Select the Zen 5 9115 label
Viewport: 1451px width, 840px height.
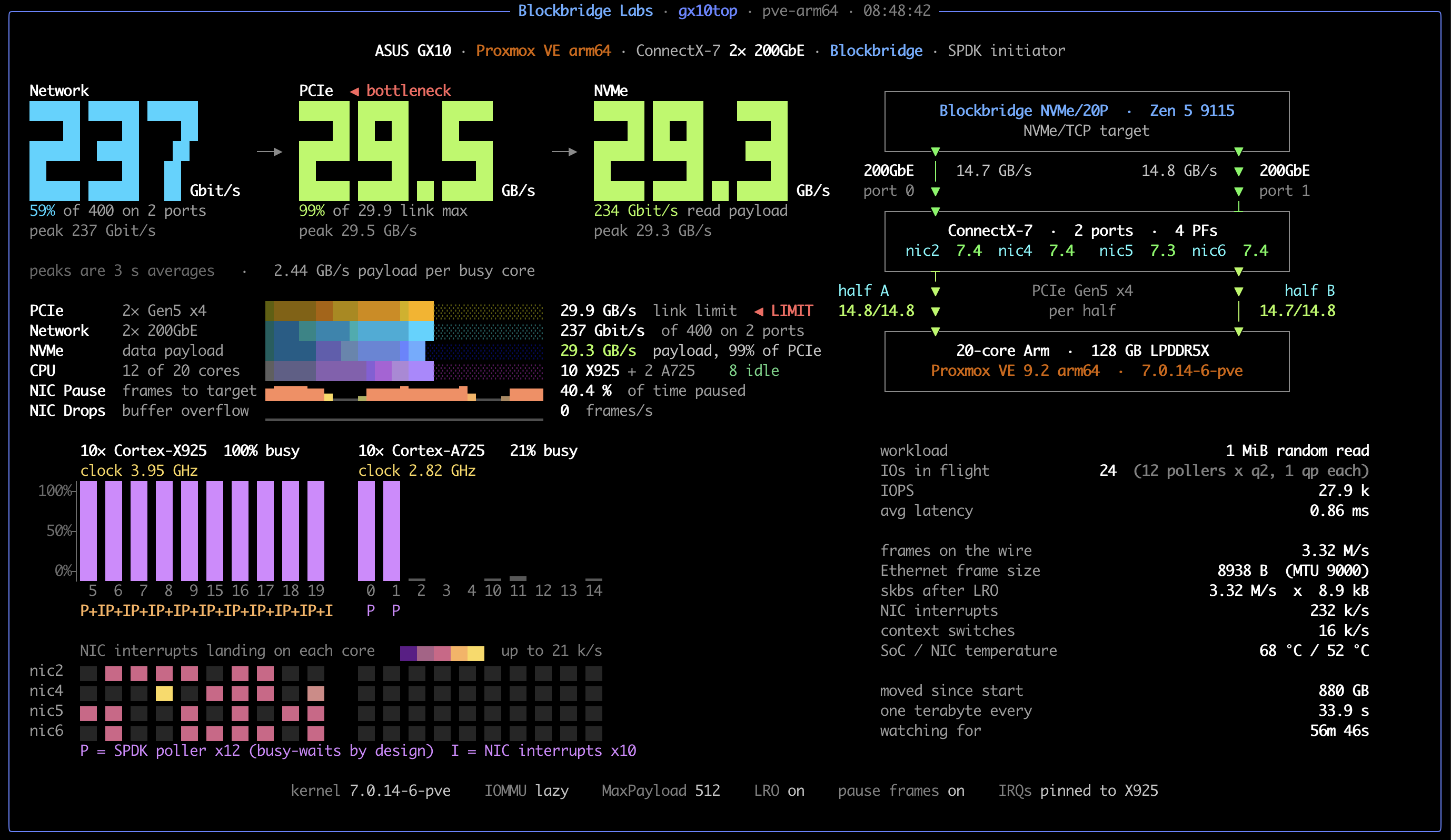(1192, 111)
